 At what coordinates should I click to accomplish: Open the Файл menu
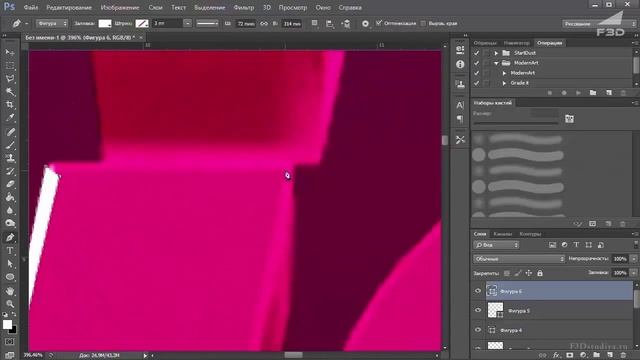(x=31, y=7)
